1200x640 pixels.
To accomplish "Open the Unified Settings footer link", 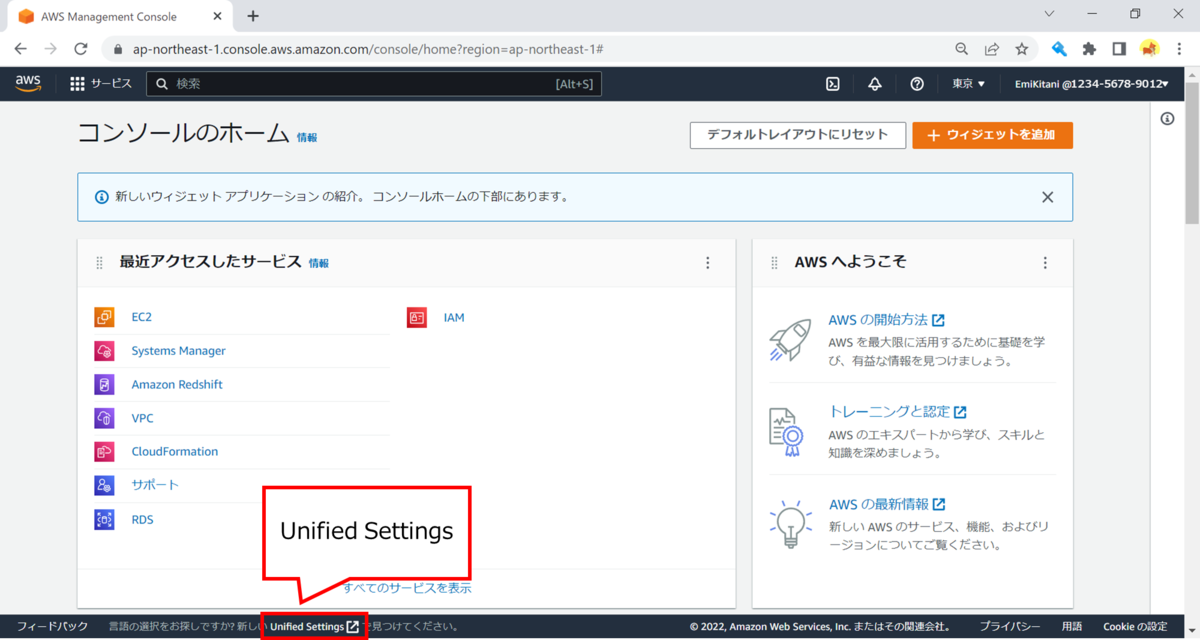I will click(x=314, y=627).
